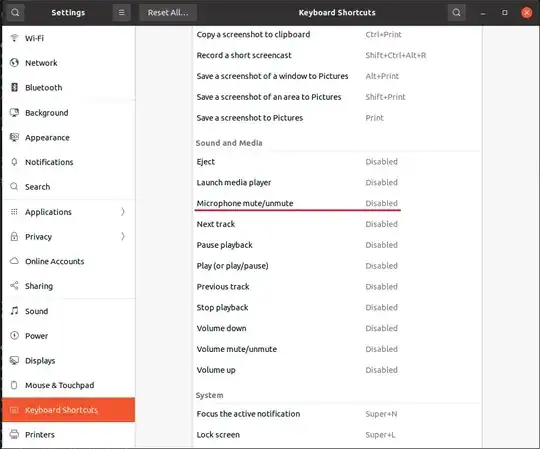540x449 pixels.
Task: Click the Displays monitor icon
Action: pyautogui.click(x=14, y=361)
